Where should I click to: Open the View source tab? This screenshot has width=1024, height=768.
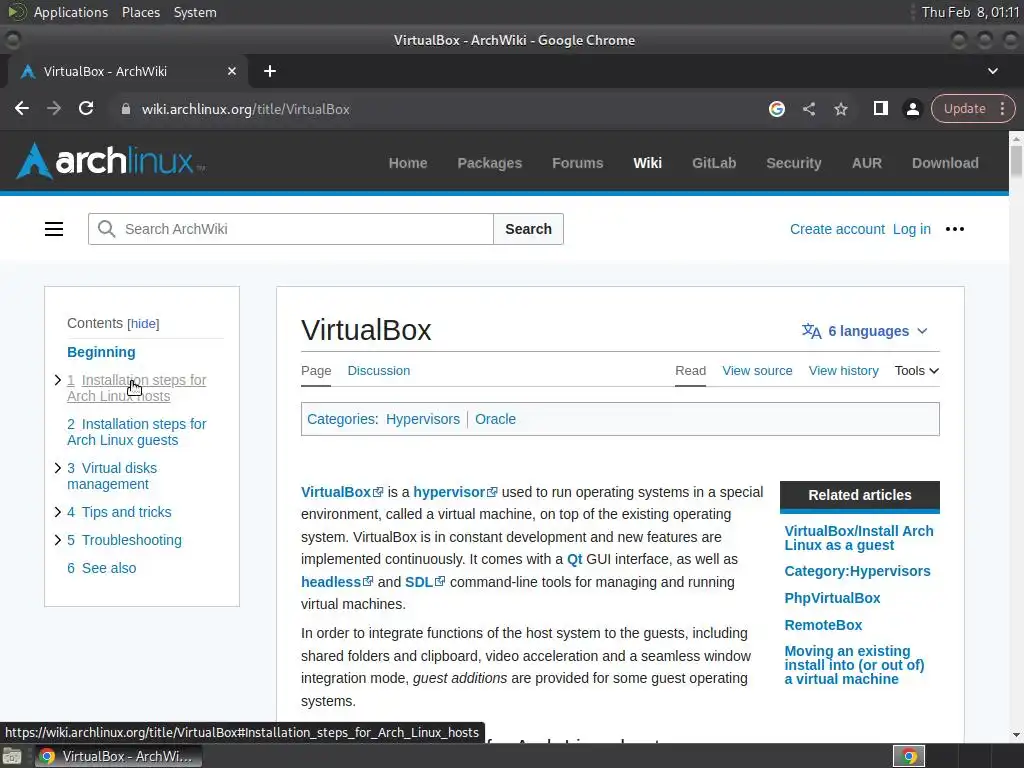pos(757,371)
